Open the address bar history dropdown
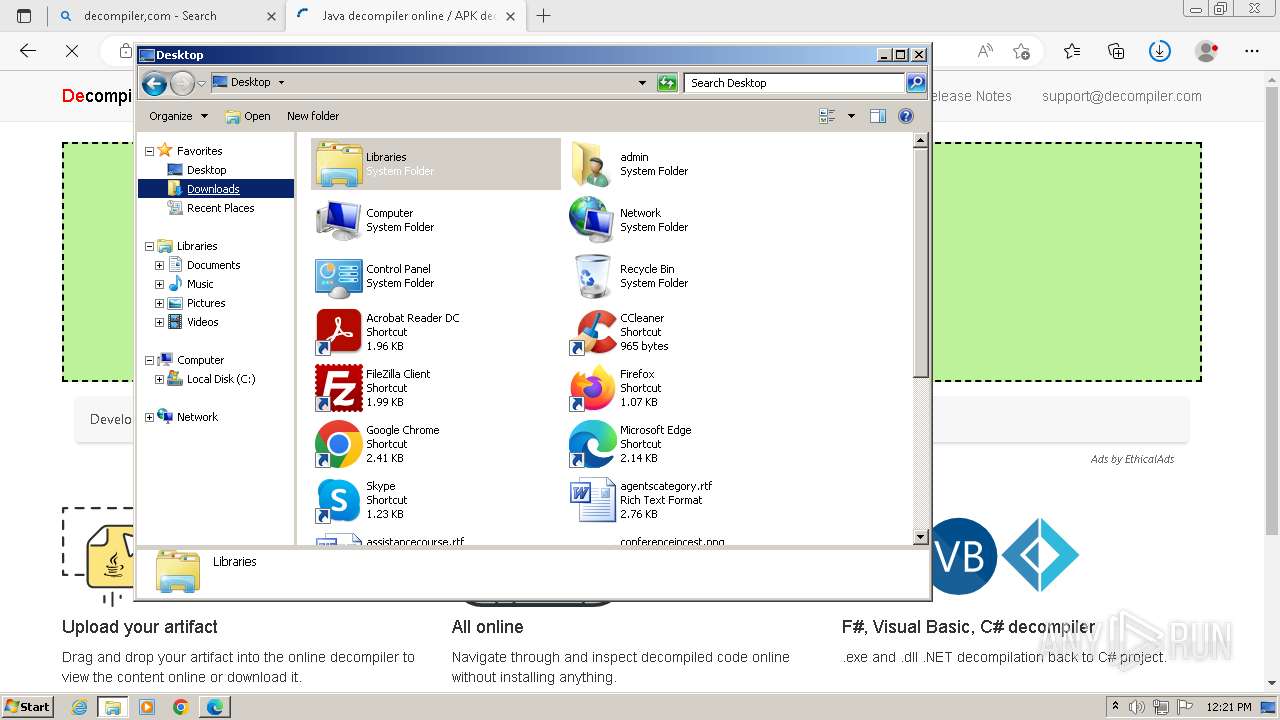The height and width of the screenshot is (720, 1280). click(642, 83)
